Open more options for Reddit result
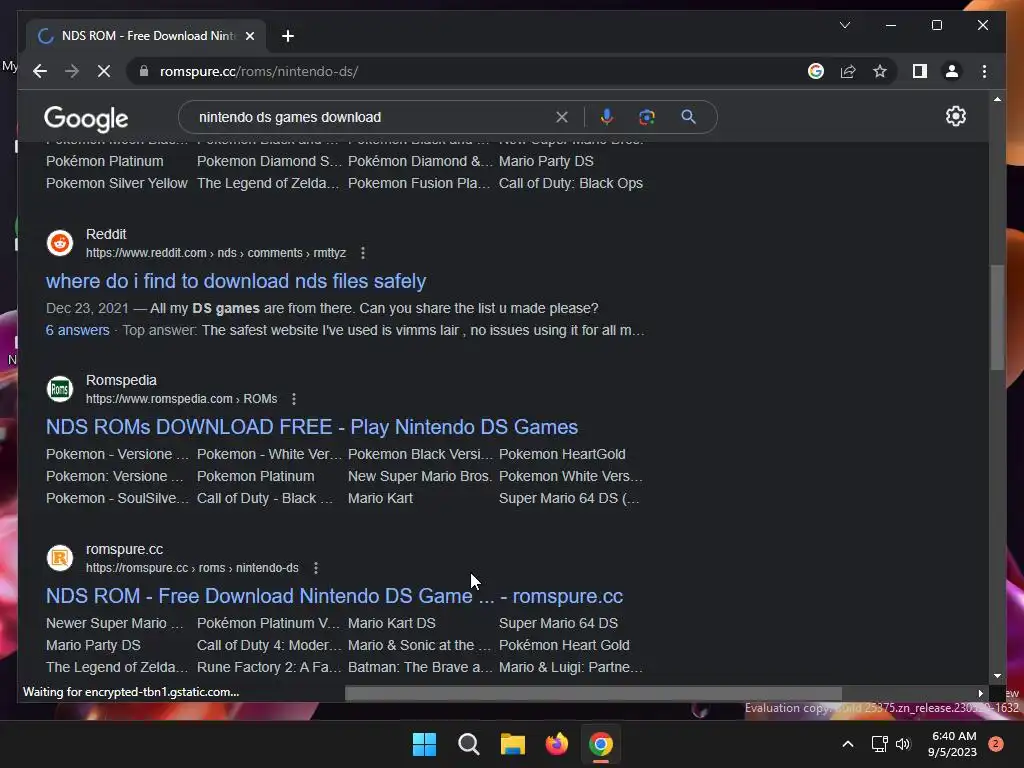1024x768 pixels. pyautogui.click(x=363, y=253)
